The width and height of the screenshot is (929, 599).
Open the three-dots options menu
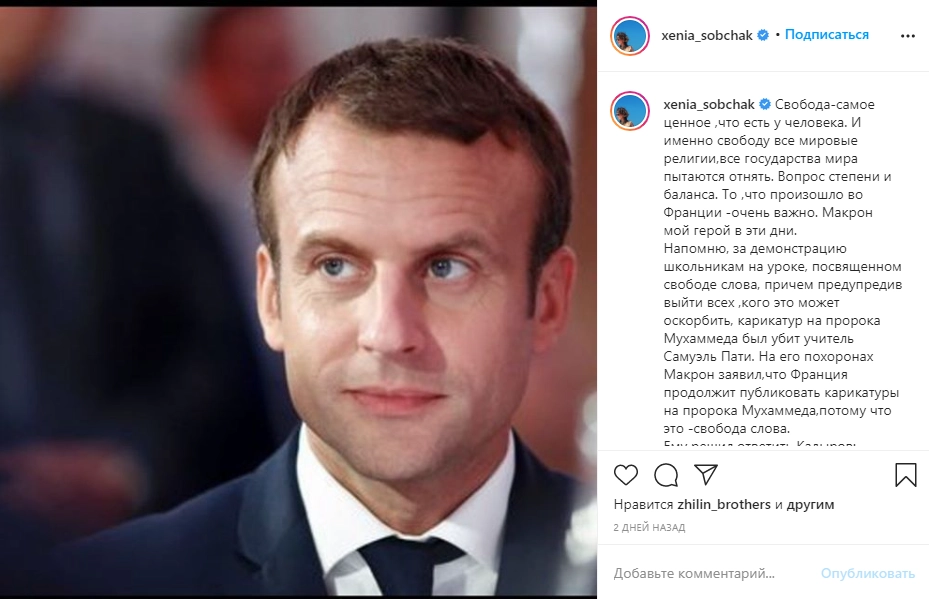[x=908, y=36]
